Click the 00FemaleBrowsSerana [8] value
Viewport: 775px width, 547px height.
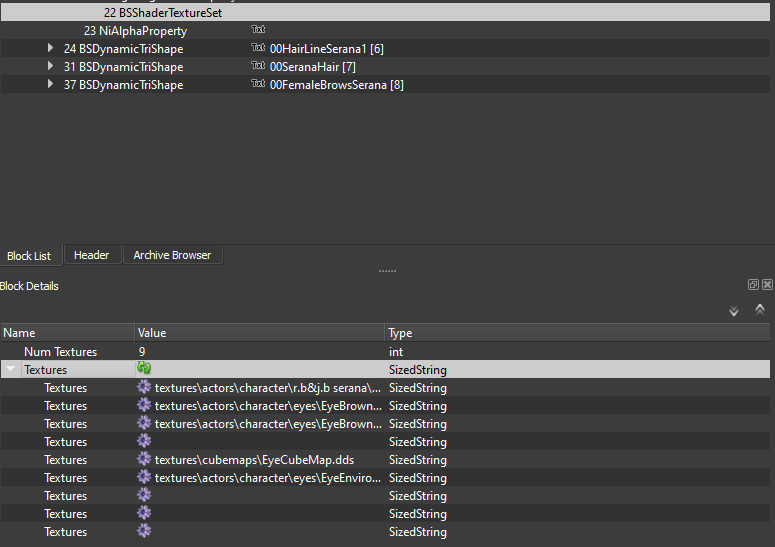click(x=337, y=85)
